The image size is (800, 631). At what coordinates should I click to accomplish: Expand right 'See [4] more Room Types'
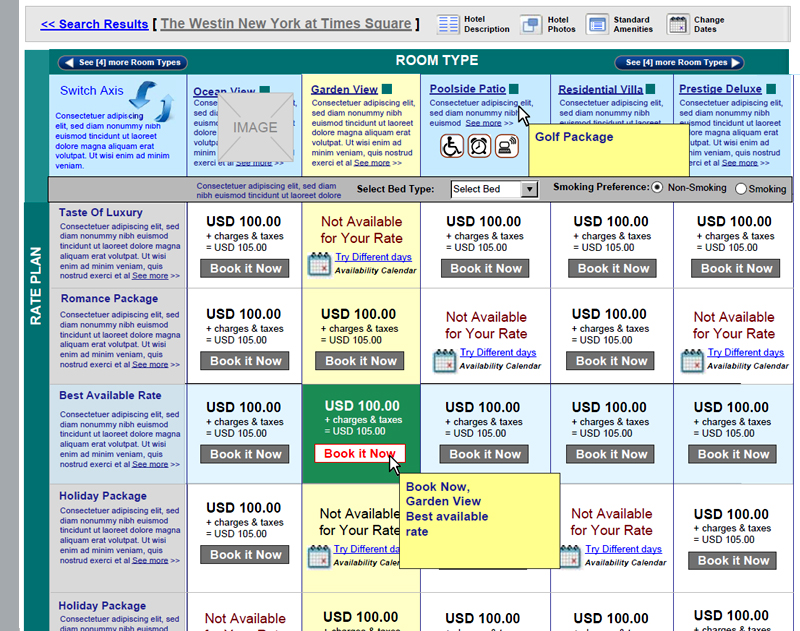(x=680, y=63)
